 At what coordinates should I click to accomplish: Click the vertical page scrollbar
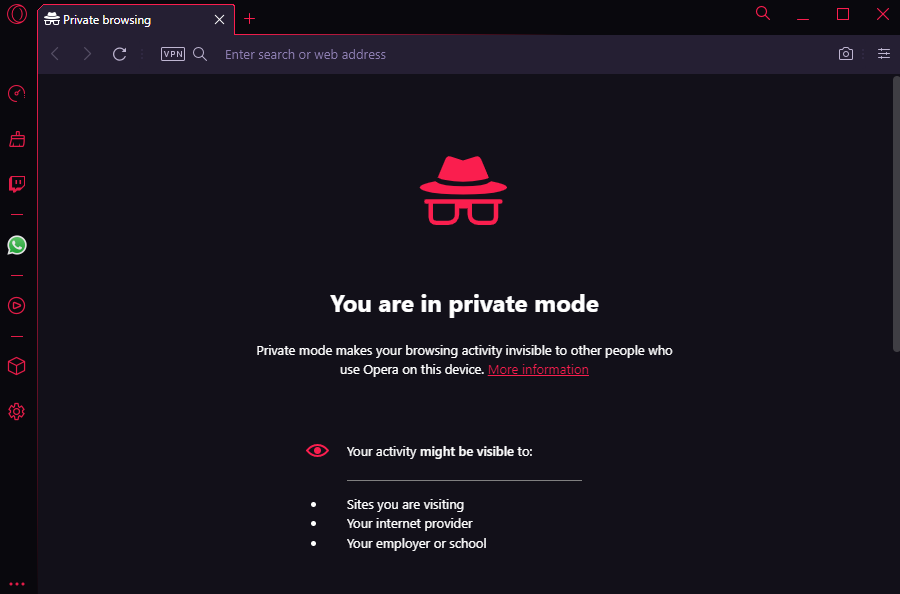pyautogui.click(x=895, y=214)
